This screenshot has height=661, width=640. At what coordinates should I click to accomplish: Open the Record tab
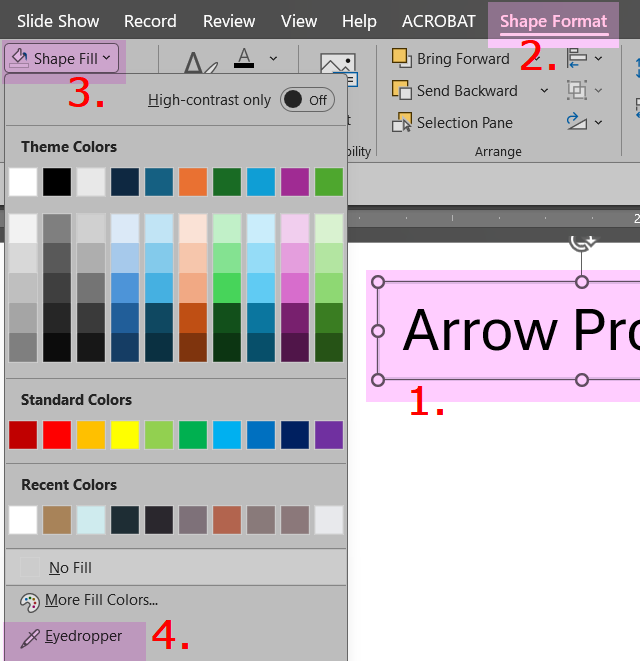tap(150, 21)
